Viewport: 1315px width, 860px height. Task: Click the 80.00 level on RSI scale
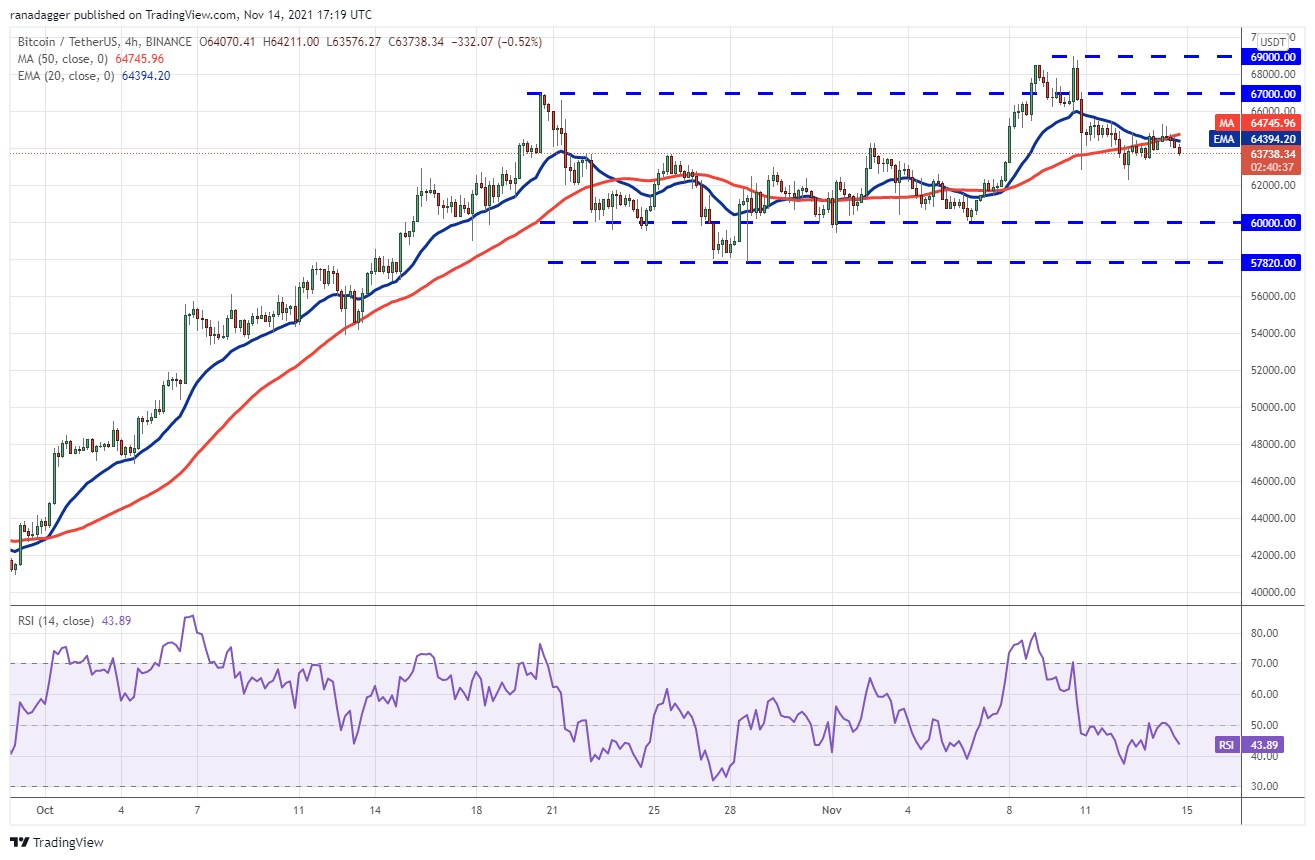(1263, 633)
